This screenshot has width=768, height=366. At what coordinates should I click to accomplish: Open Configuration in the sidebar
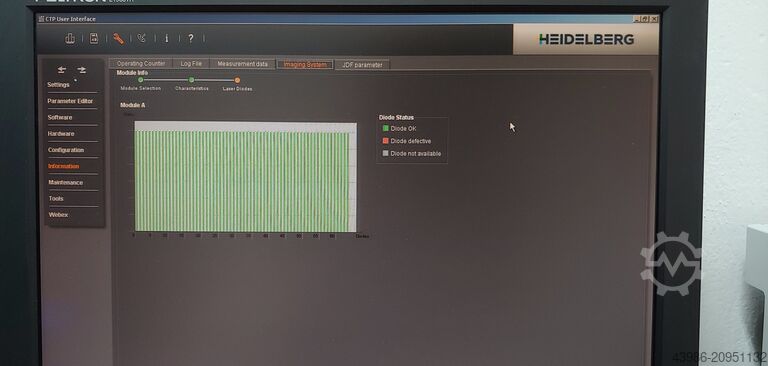(66, 150)
